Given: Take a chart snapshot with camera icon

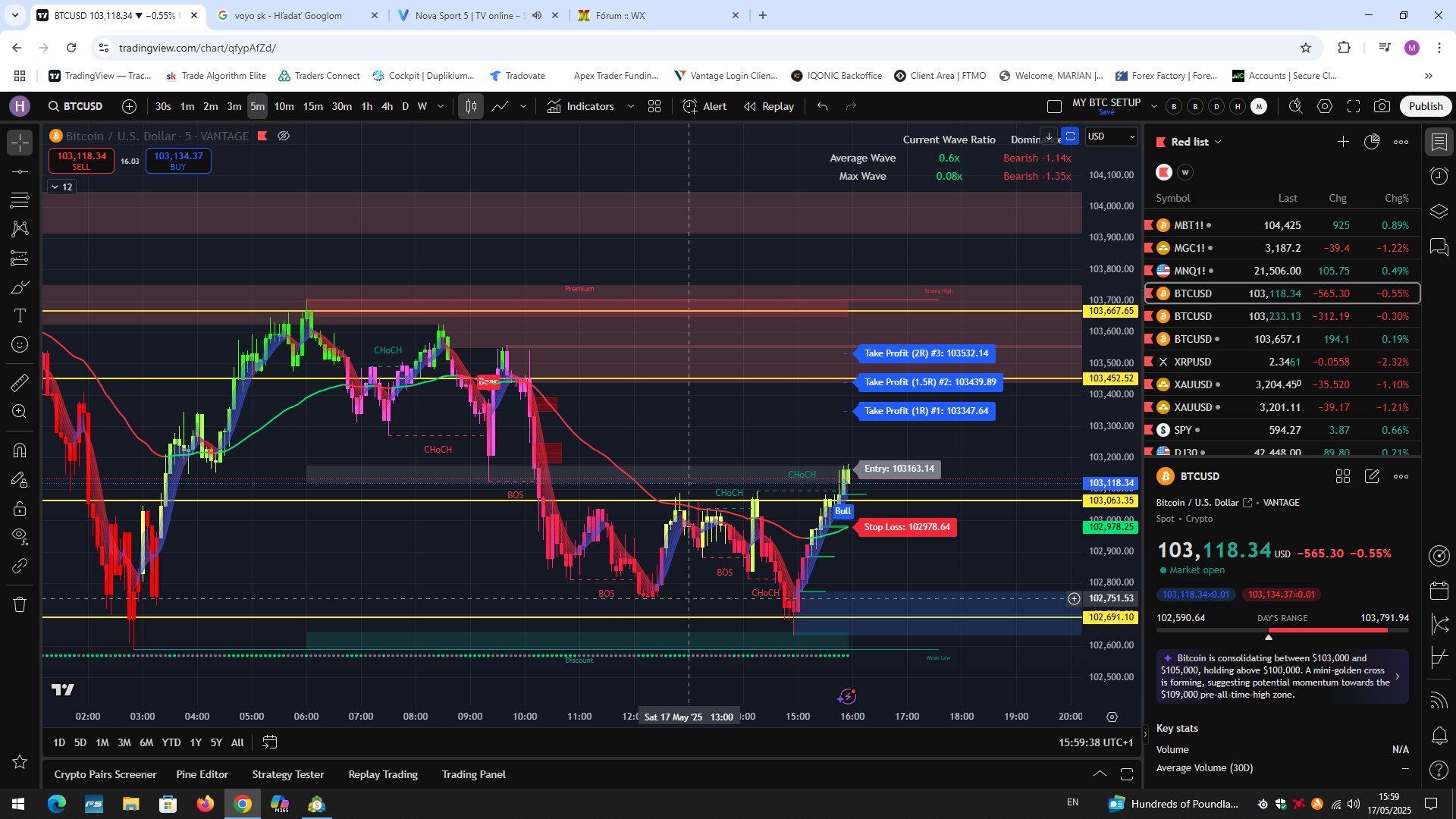Looking at the screenshot, I should click(1383, 106).
